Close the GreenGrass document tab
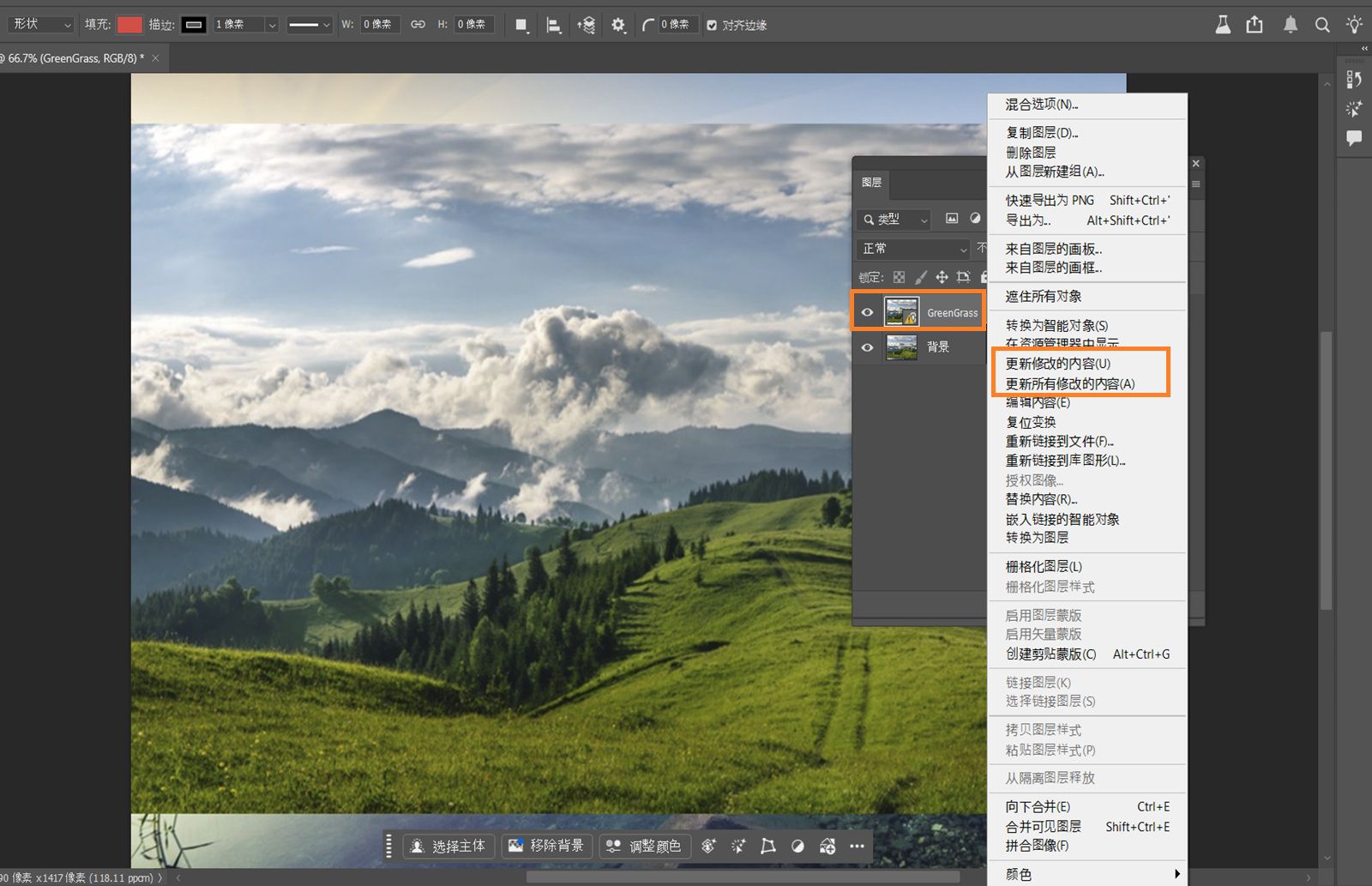 click(155, 58)
